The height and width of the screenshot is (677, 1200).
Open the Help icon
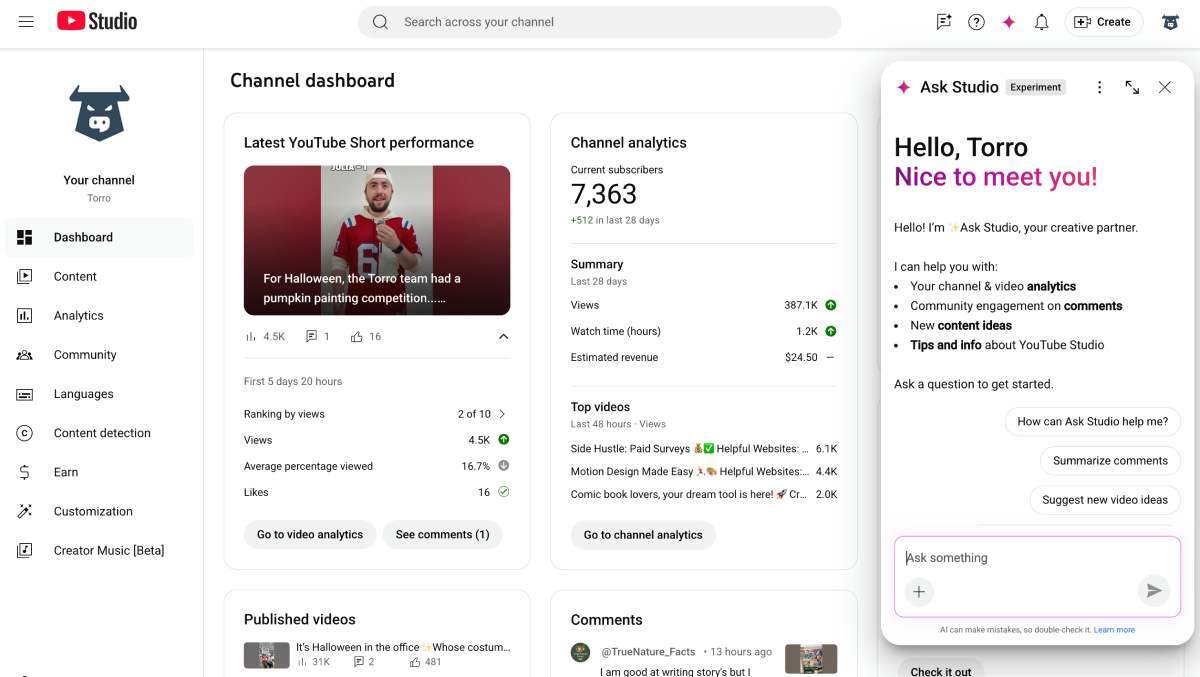click(x=976, y=21)
